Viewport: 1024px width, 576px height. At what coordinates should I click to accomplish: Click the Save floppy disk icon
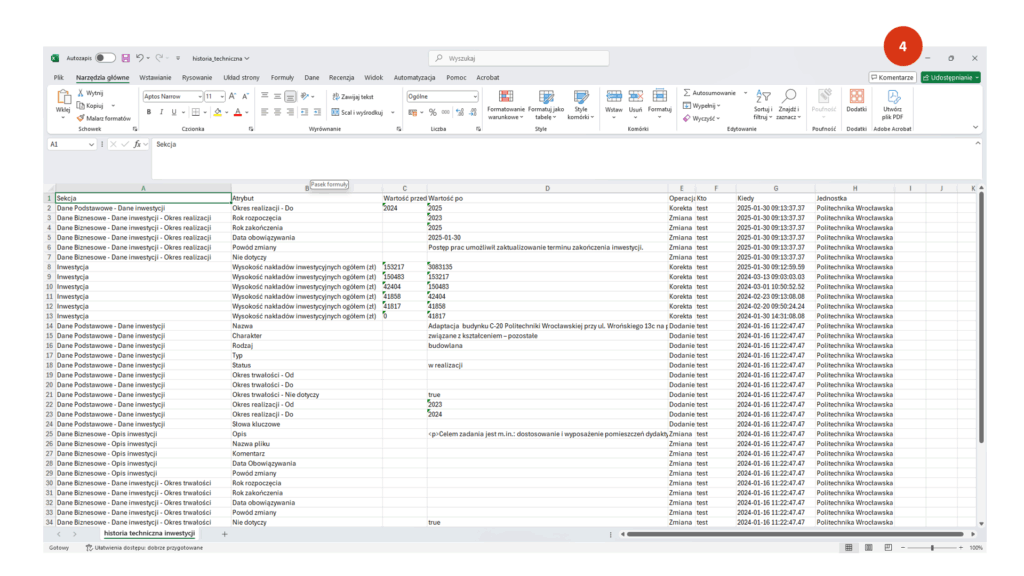point(126,58)
